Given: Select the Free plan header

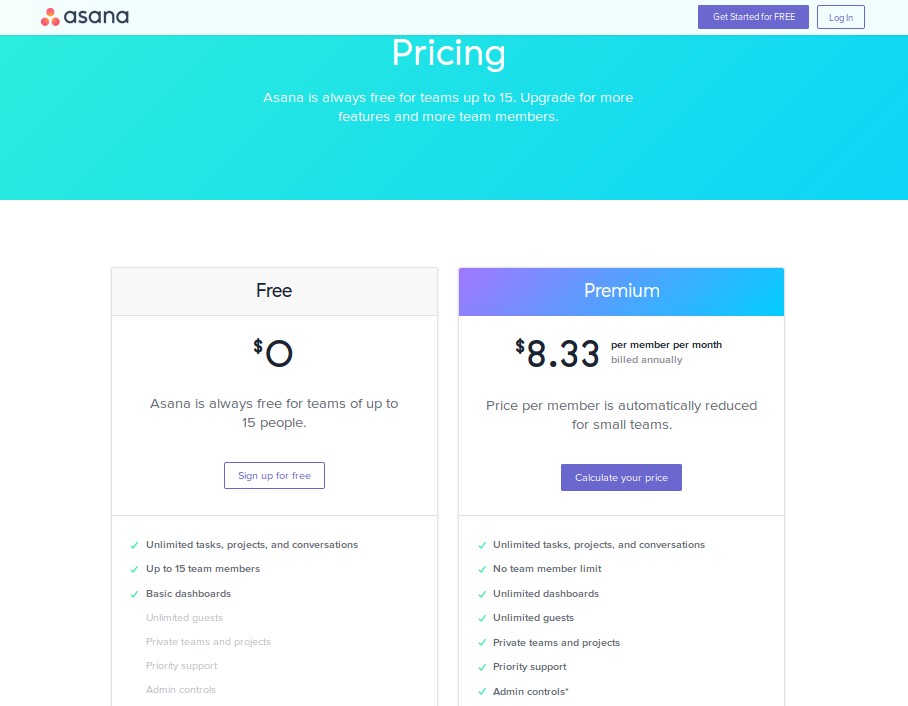Looking at the screenshot, I should [x=274, y=291].
